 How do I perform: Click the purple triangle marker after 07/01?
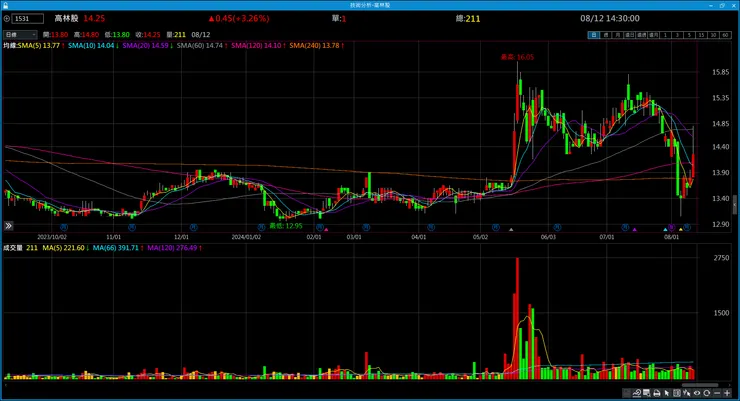[634, 230]
